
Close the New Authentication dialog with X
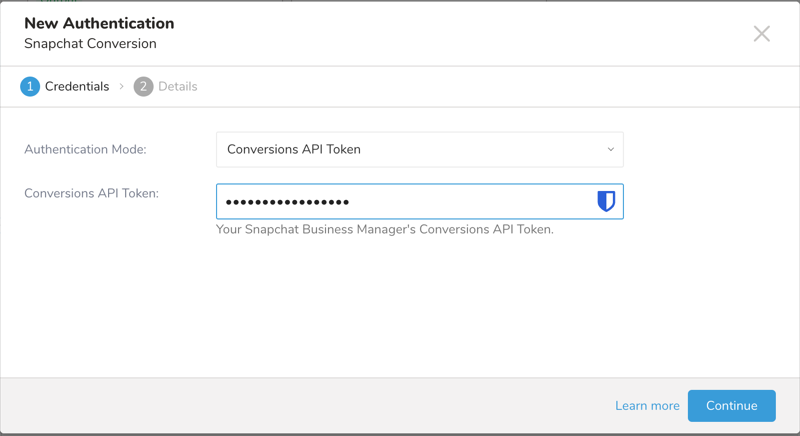(x=762, y=34)
